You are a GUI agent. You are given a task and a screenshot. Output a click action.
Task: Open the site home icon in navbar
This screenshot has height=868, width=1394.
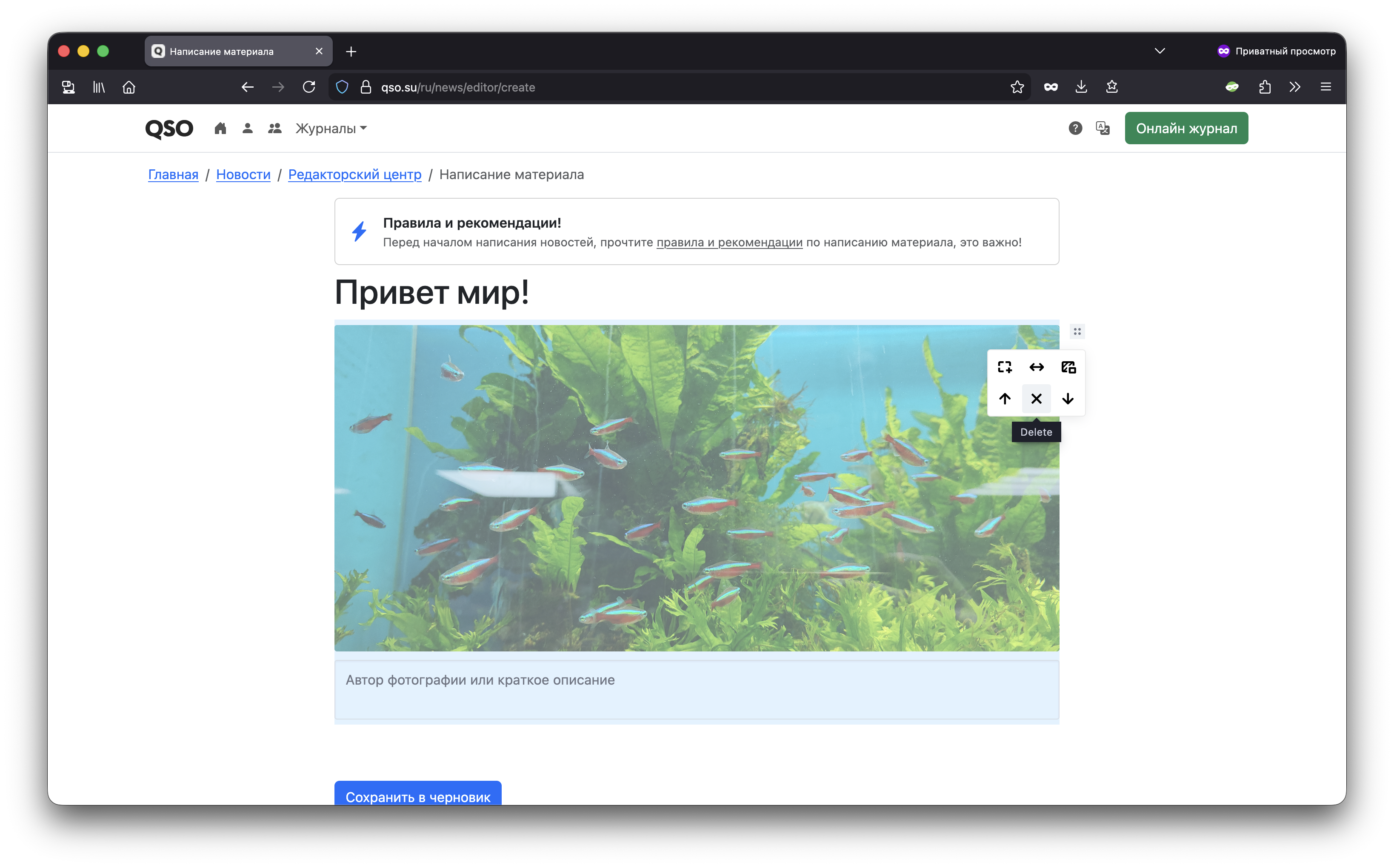click(x=220, y=128)
